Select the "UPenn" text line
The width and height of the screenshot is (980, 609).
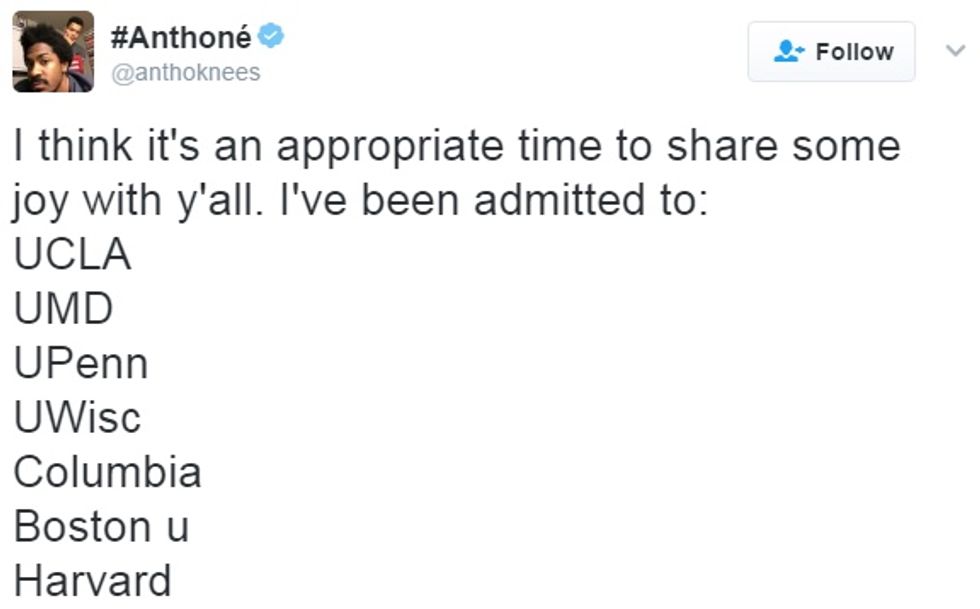pos(81,363)
